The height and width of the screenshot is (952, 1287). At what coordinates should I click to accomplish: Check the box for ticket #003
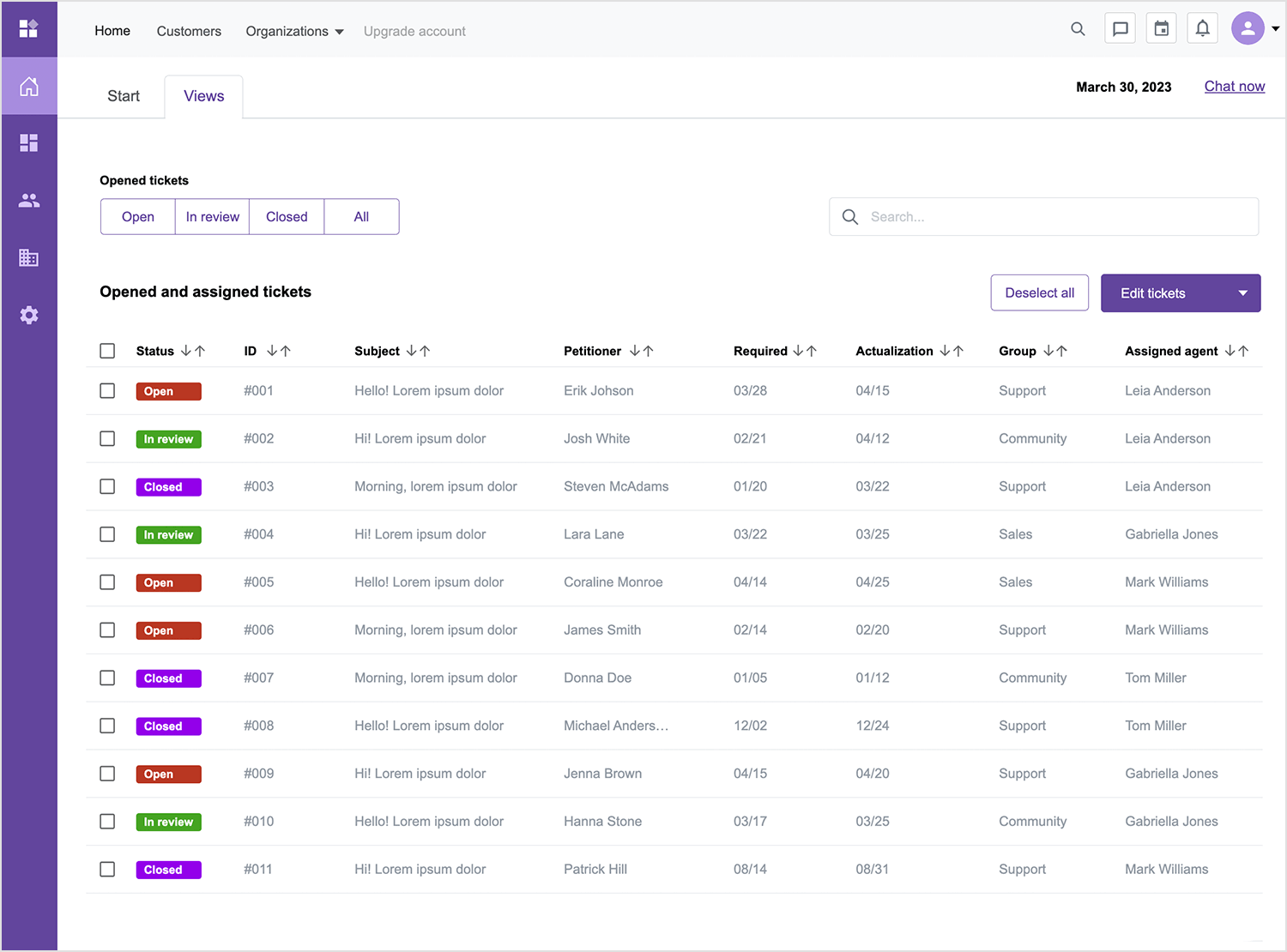pyautogui.click(x=107, y=486)
